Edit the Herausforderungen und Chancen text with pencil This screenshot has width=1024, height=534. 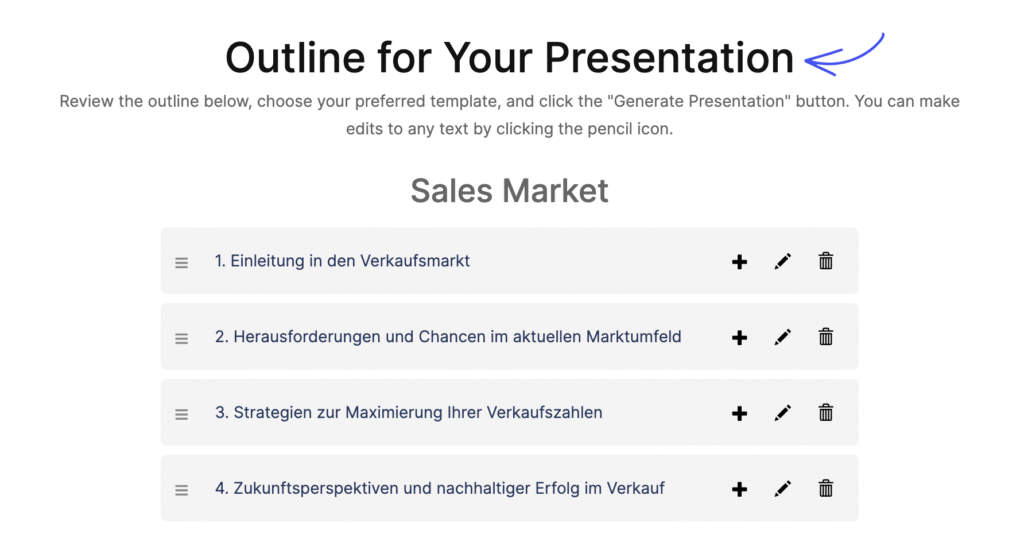coord(782,337)
